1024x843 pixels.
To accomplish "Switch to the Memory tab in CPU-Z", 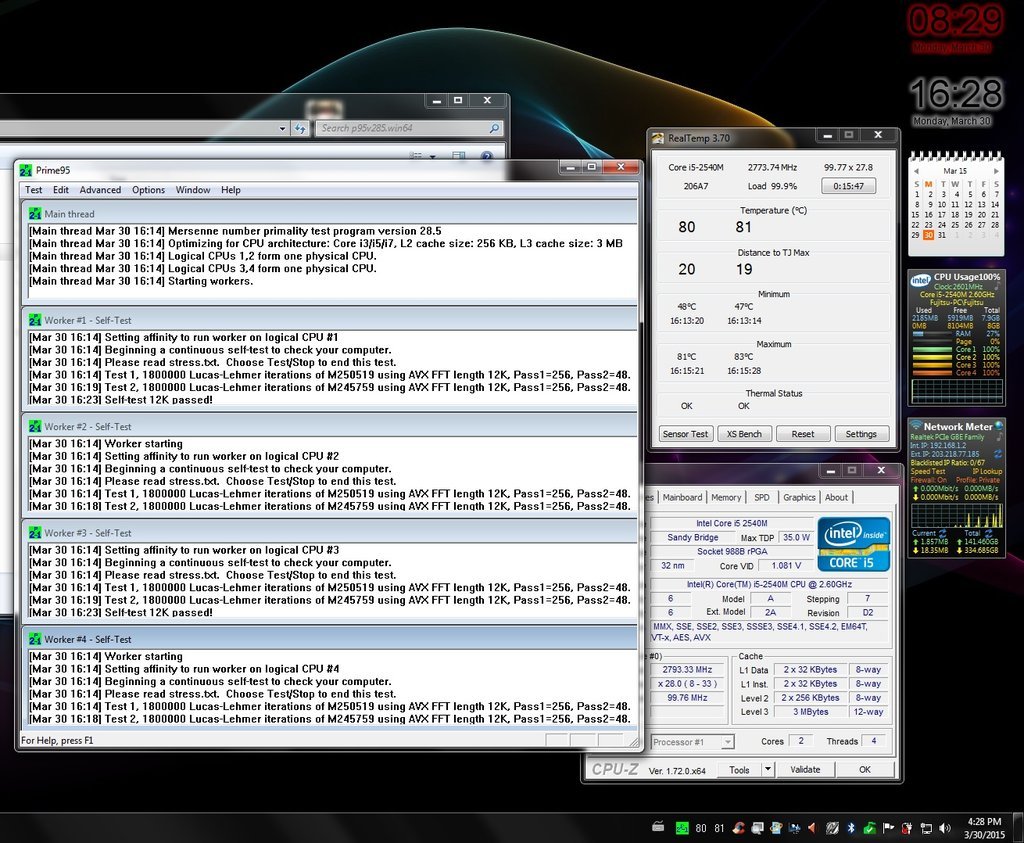I will click(x=726, y=497).
